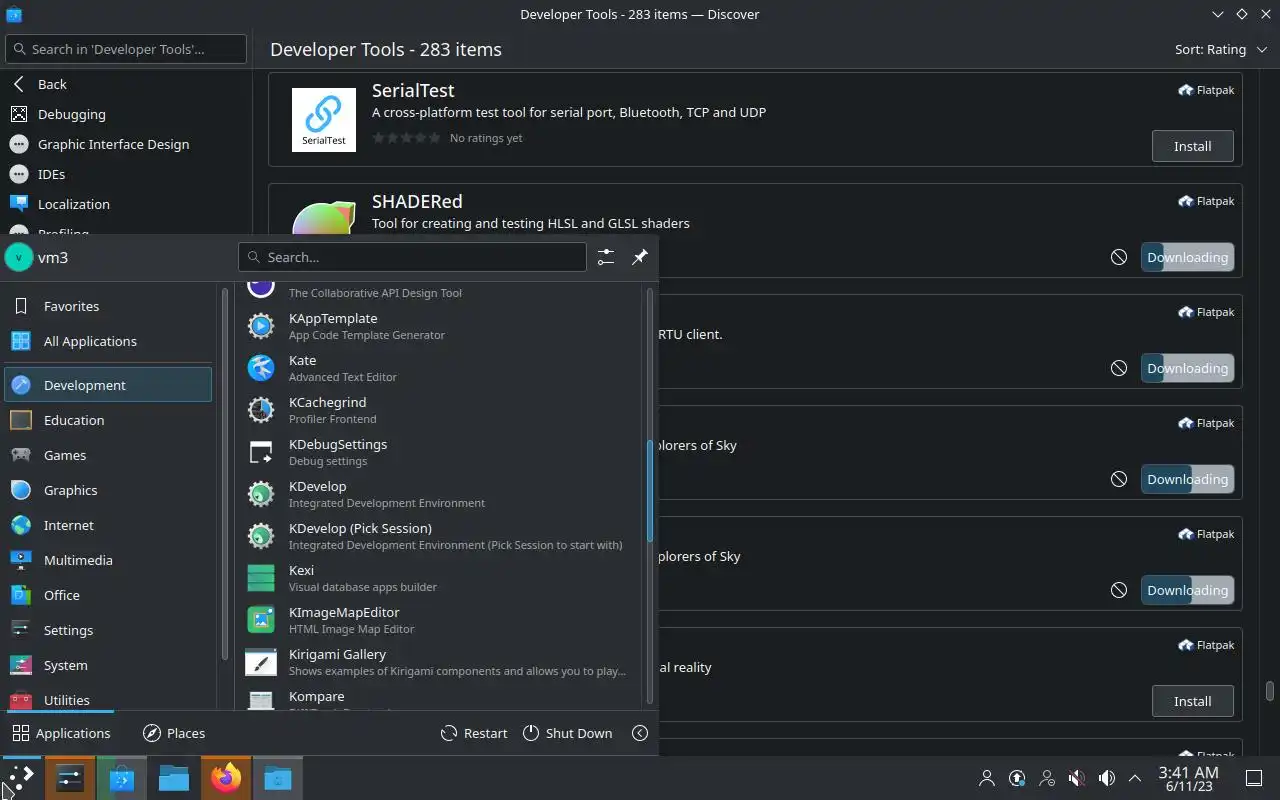Switch to the Places tab
Image resolution: width=1280 pixels, height=800 pixels.
(x=174, y=733)
